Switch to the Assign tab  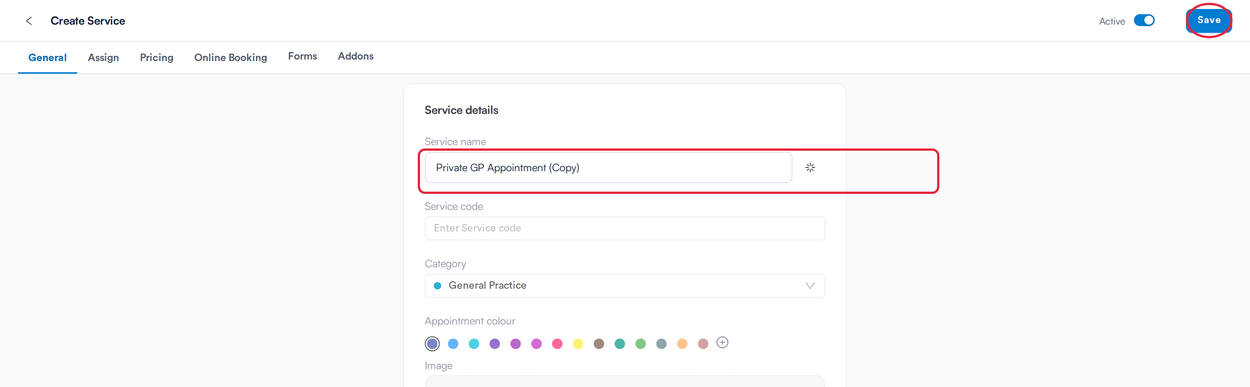pos(103,58)
